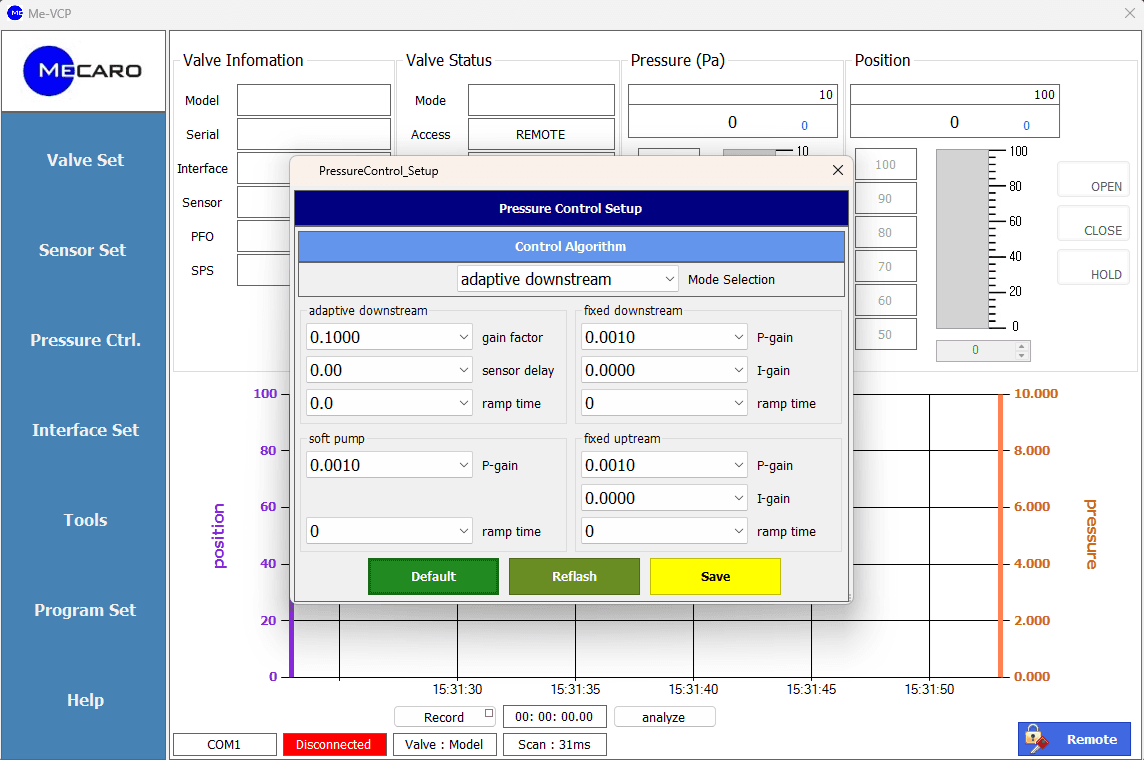
Task: Click the Me-VCP icon in the title bar
Action: point(13,13)
